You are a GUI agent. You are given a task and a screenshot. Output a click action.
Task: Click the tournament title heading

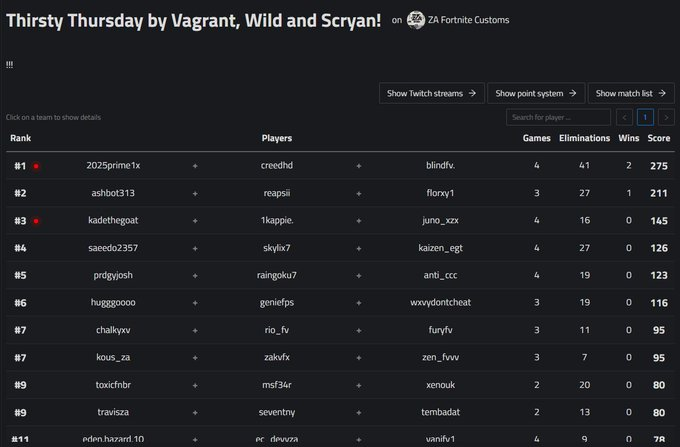(193, 20)
